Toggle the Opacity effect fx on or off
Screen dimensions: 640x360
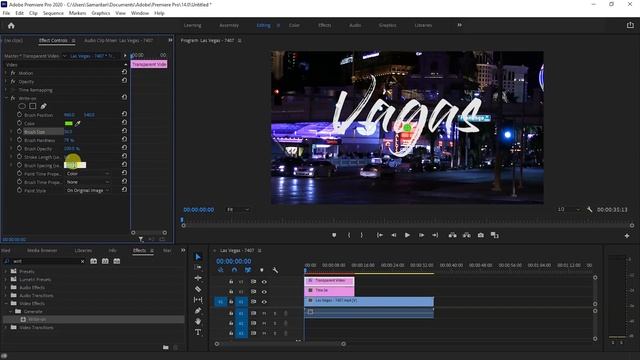tap(13, 81)
